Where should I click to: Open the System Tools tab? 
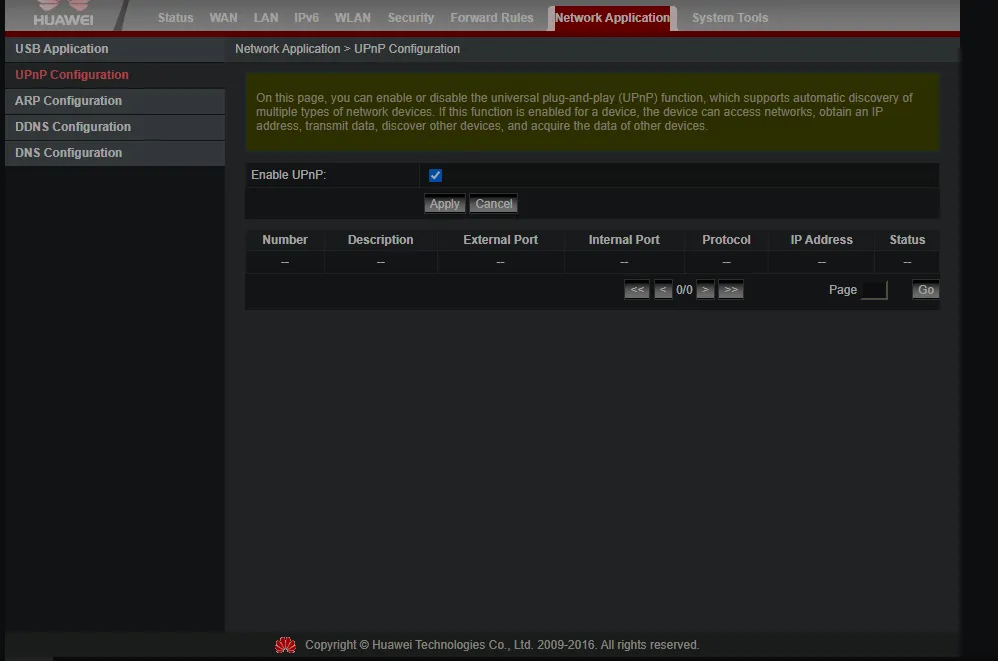(730, 18)
